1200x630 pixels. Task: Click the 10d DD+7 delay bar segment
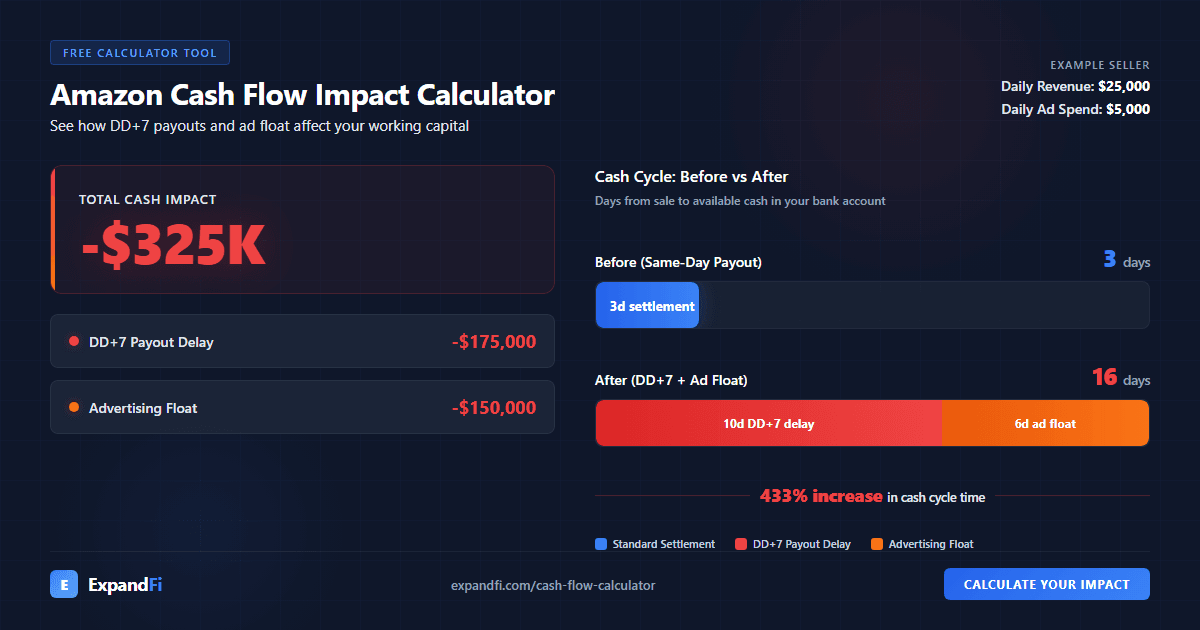(768, 423)
